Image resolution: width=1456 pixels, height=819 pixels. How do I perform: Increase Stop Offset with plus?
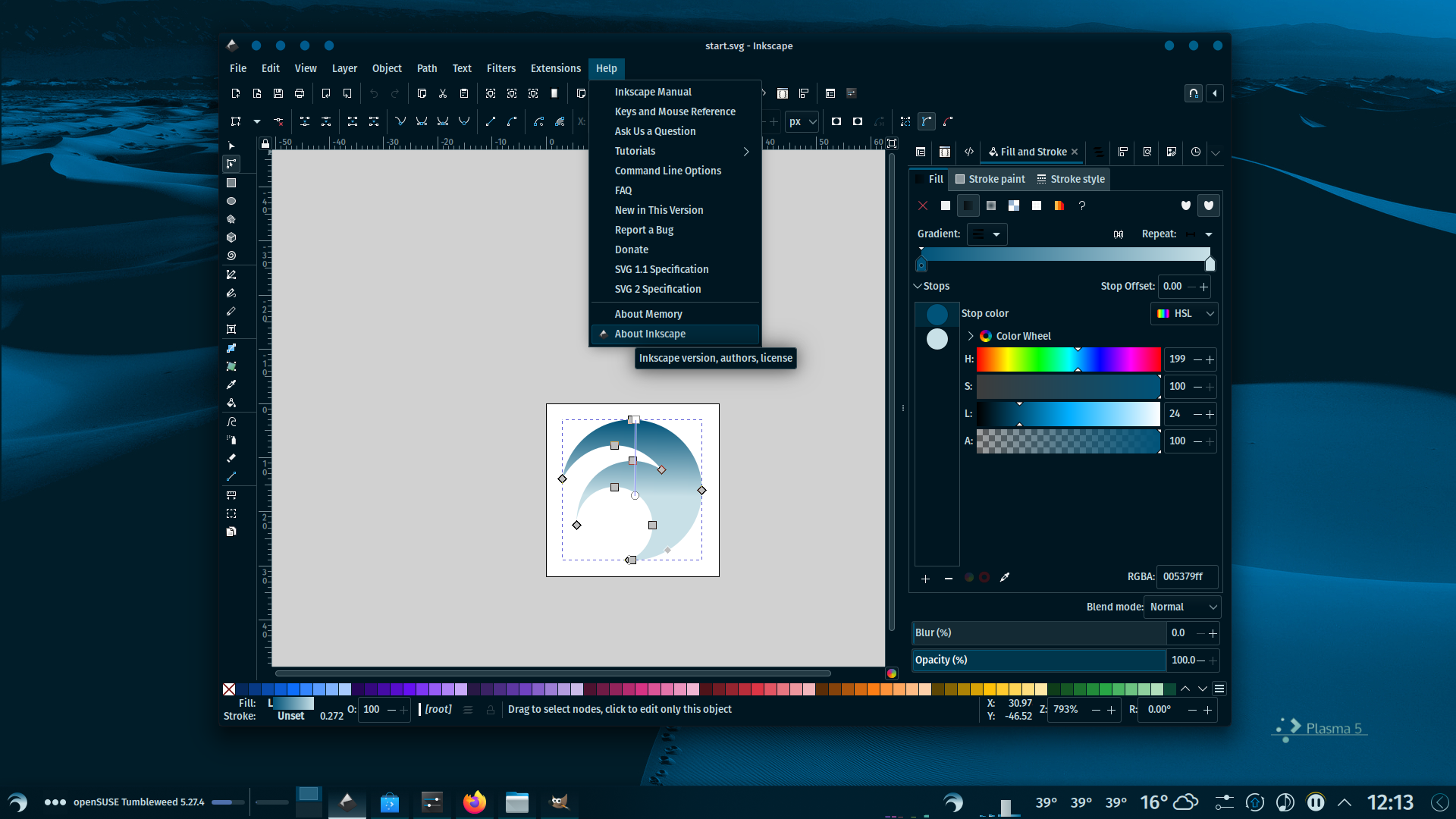1204,287
